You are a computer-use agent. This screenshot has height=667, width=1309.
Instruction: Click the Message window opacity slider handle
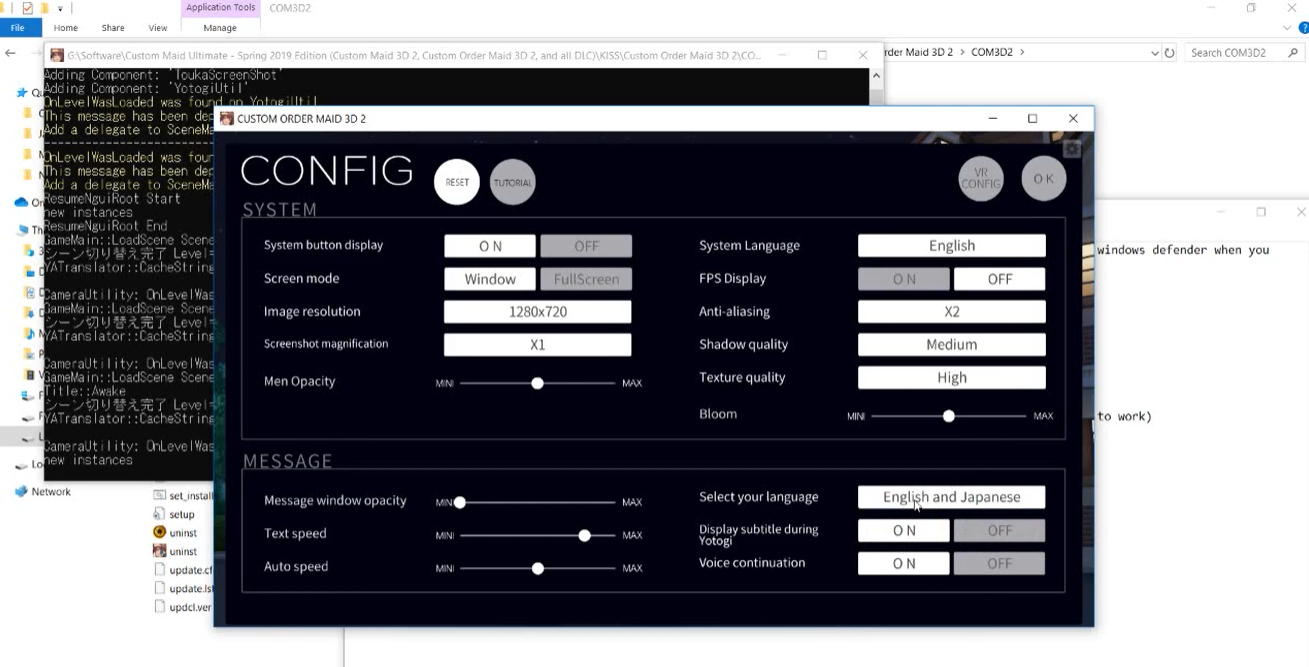pyautogui.click(x=460, y=502)
